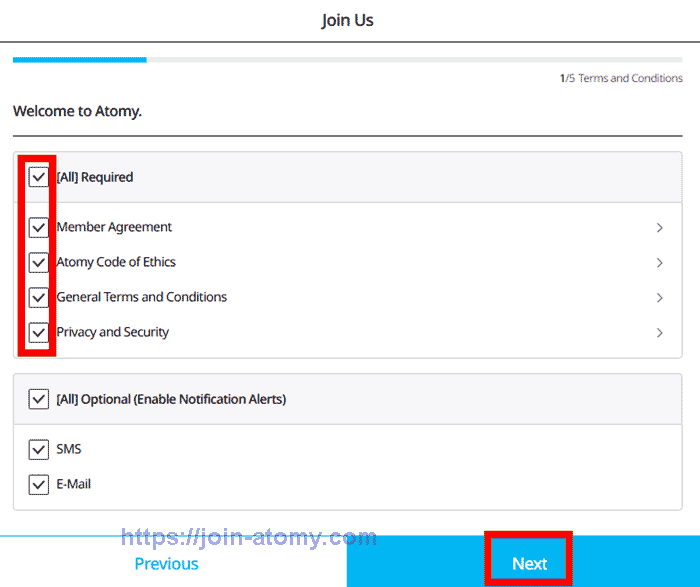This screenshot has height=587, width=700.
Task: Click the E-Mail label
Action: tap(74, 484)
